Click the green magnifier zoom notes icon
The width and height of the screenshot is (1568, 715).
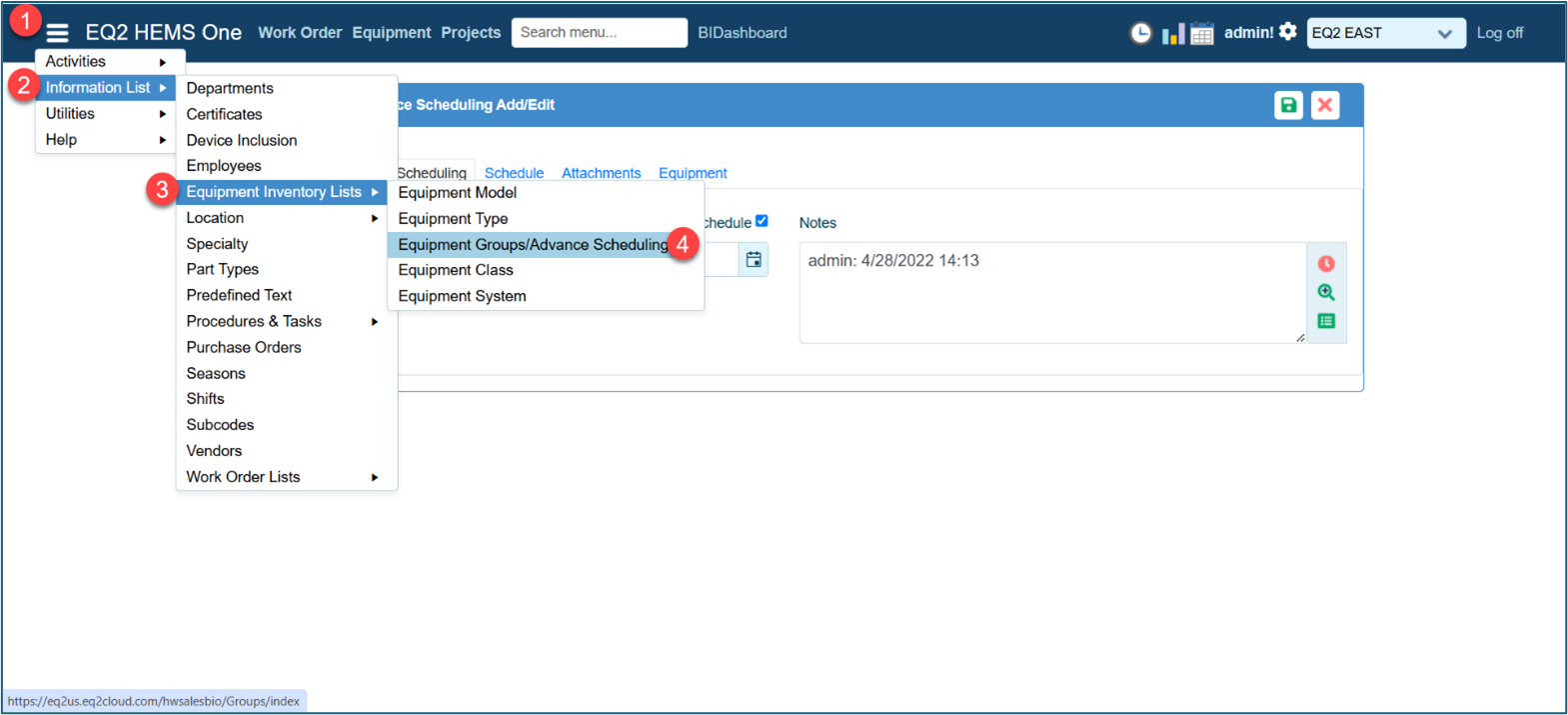coord(1326,292)
